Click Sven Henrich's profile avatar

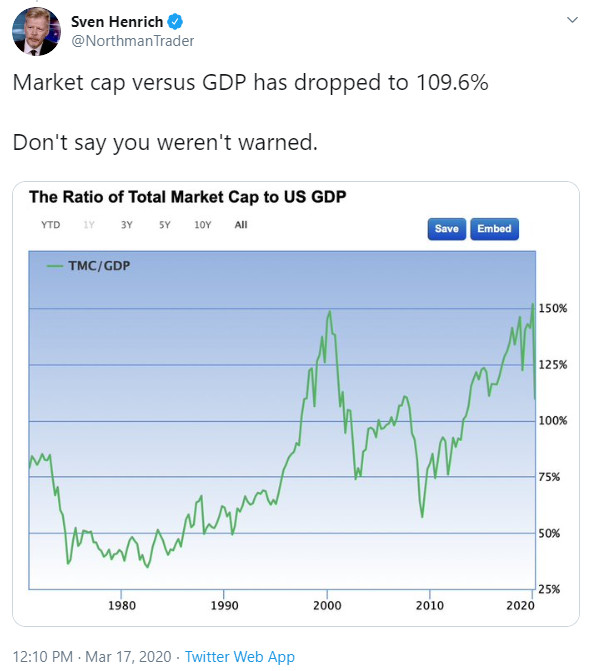pos(36,31)
